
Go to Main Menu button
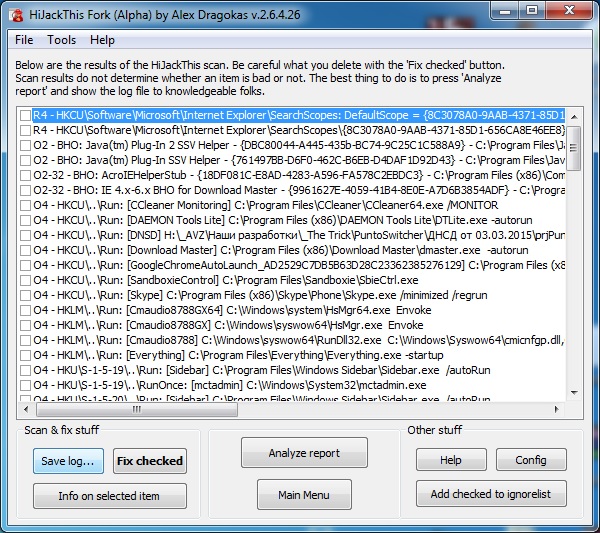[x=304, y=495]
